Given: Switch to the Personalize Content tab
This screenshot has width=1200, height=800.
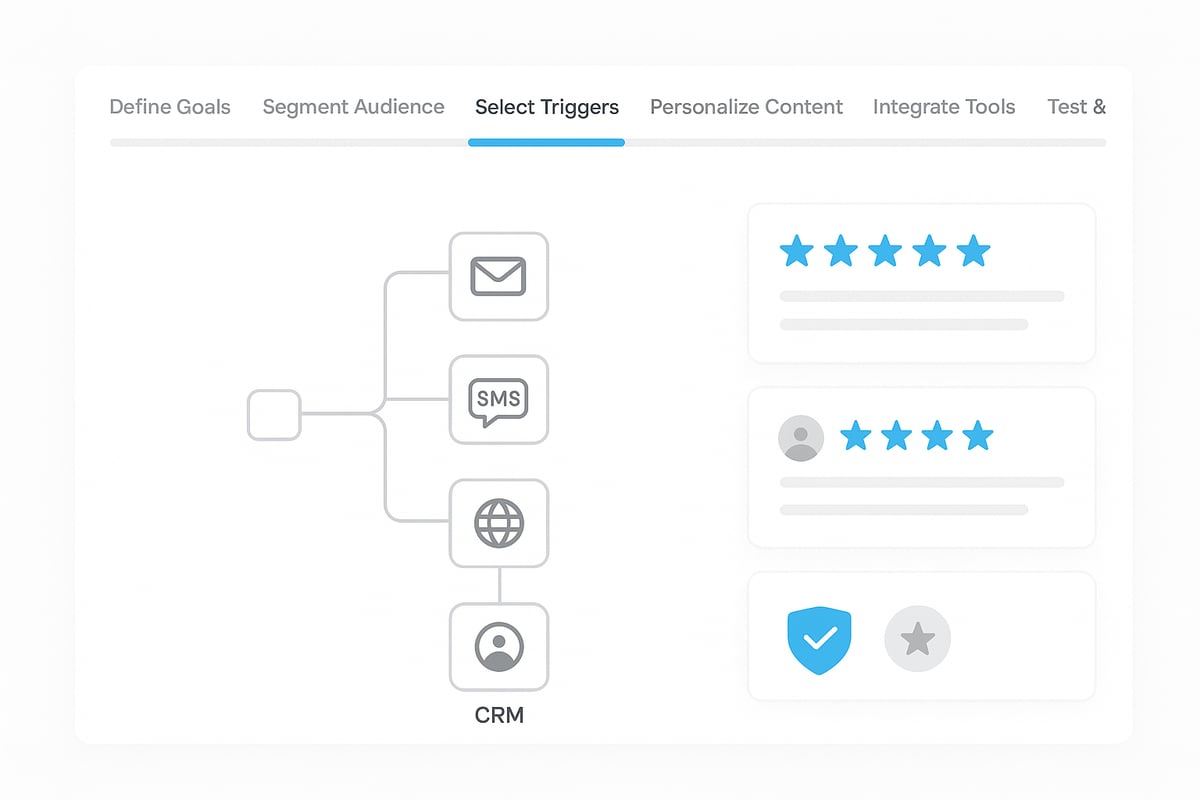Looking at the screenshot, I should [746, 107].
